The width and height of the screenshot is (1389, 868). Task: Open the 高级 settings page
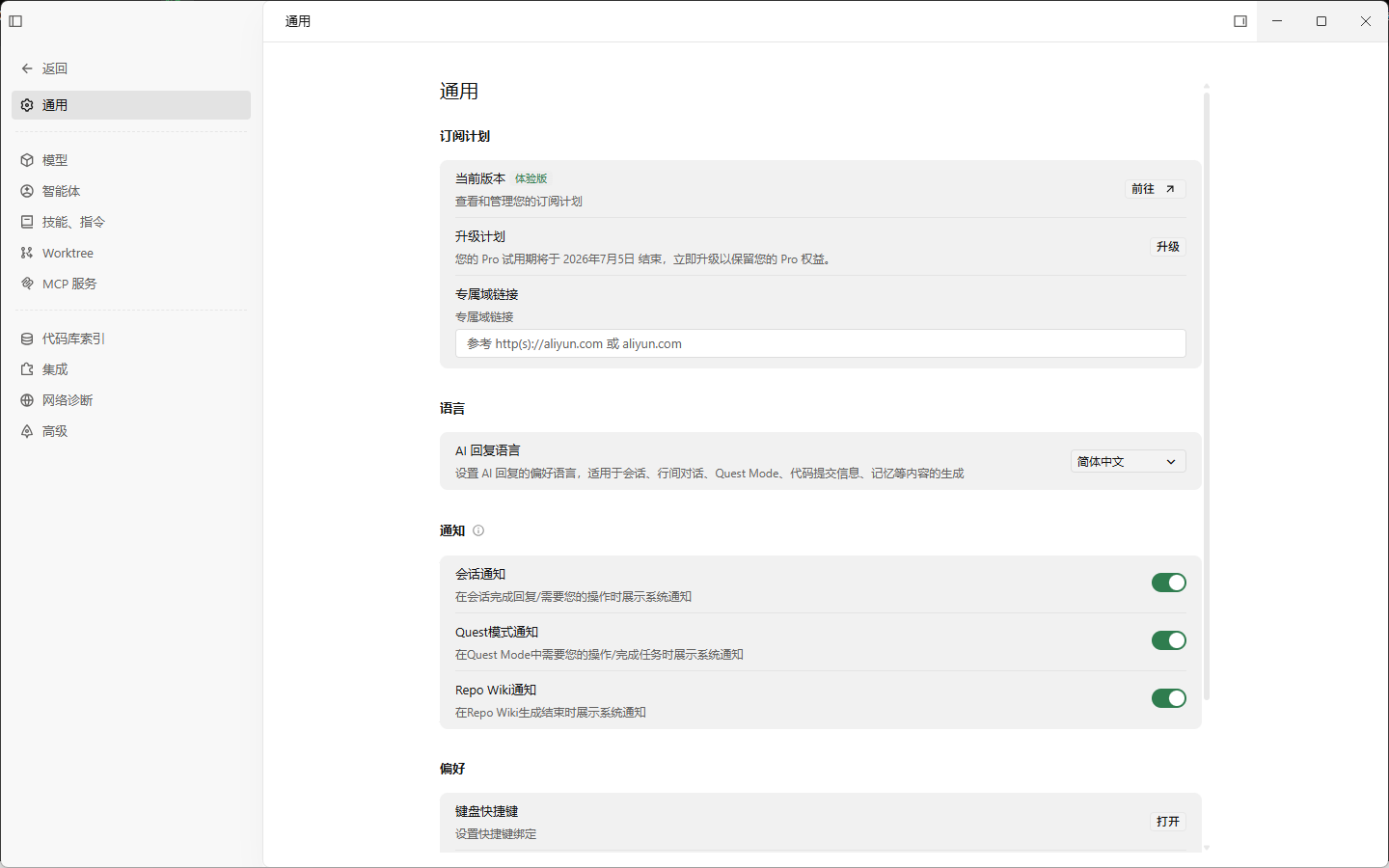(131, 431)
